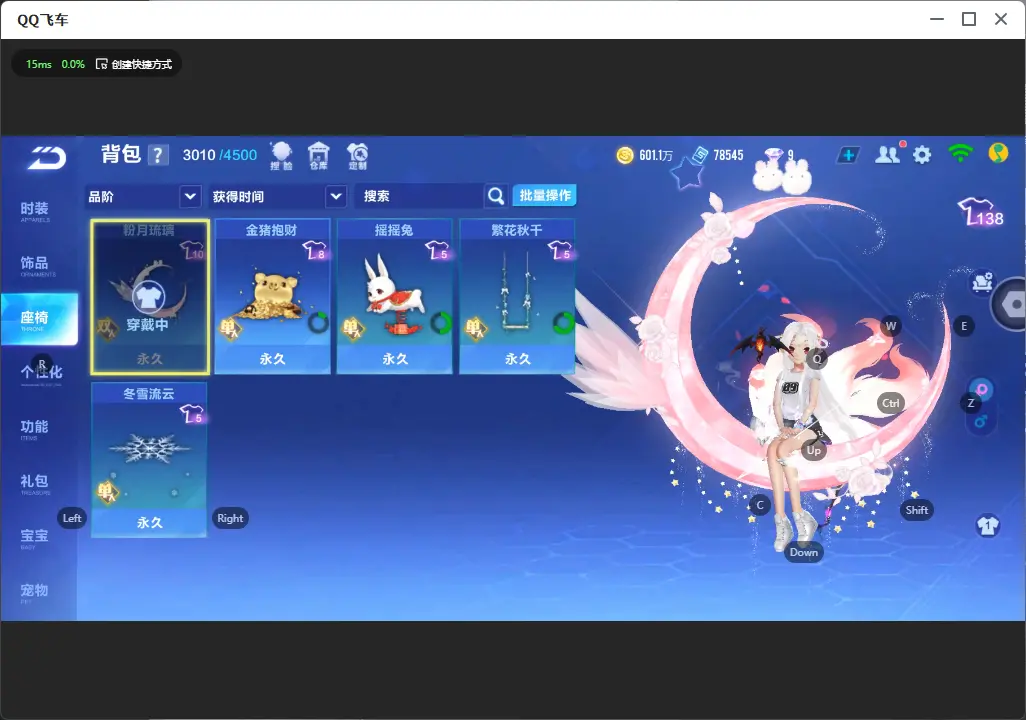Select the male gender symbol

(x=980, y=420)
